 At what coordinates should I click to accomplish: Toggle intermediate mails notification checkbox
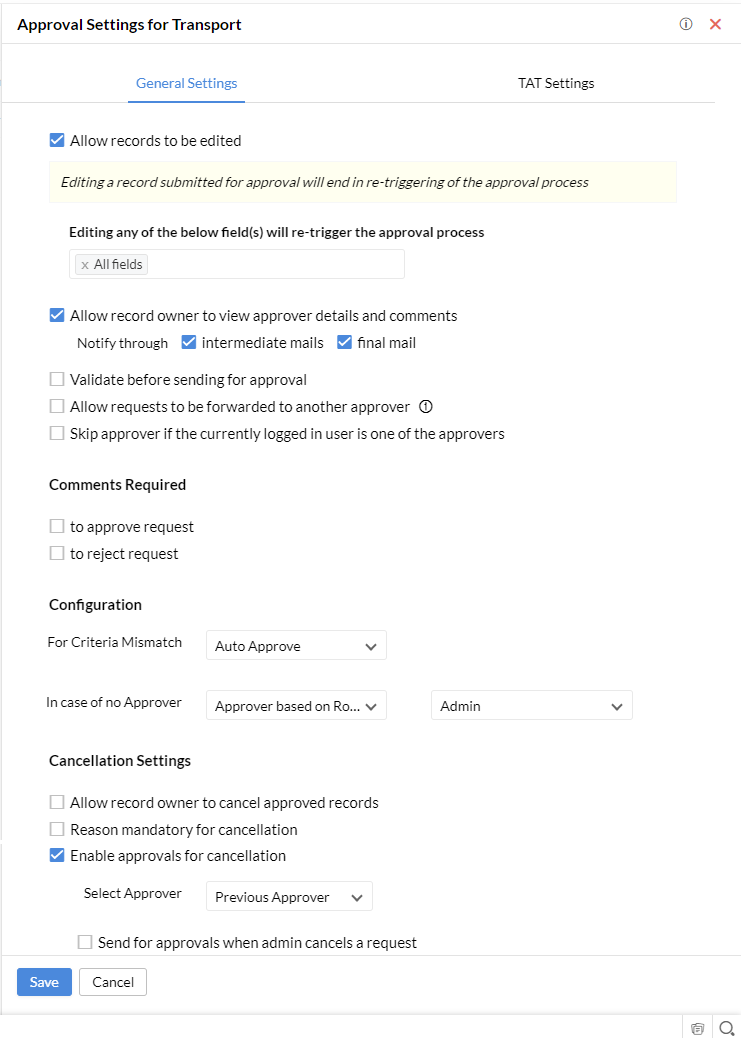coord(188,343)
